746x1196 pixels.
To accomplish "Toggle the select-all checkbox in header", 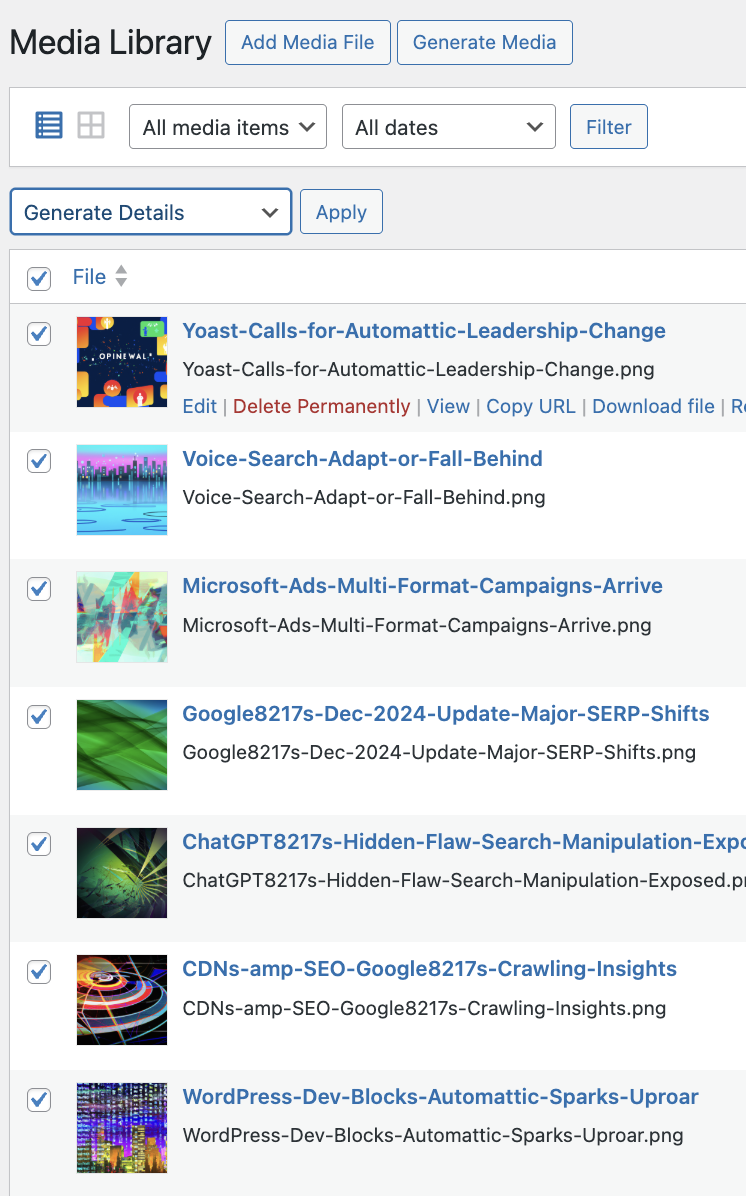I will click(x=39, y=278).
